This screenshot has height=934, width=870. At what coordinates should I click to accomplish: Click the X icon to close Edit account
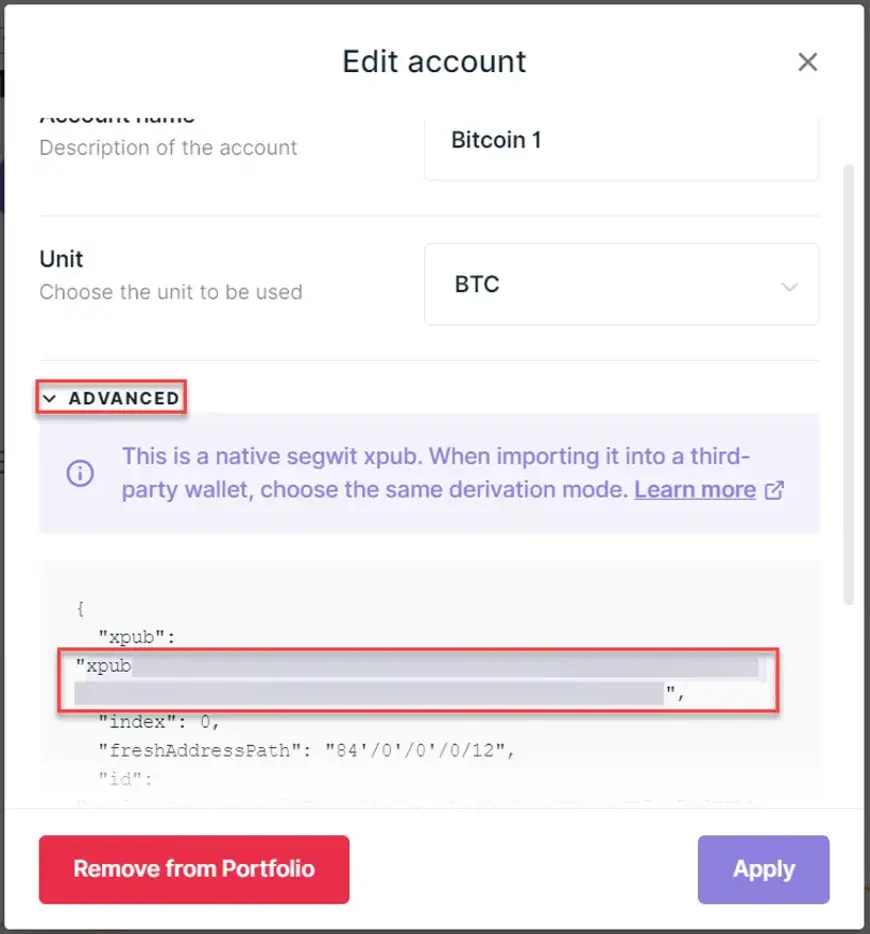point(808,62)
